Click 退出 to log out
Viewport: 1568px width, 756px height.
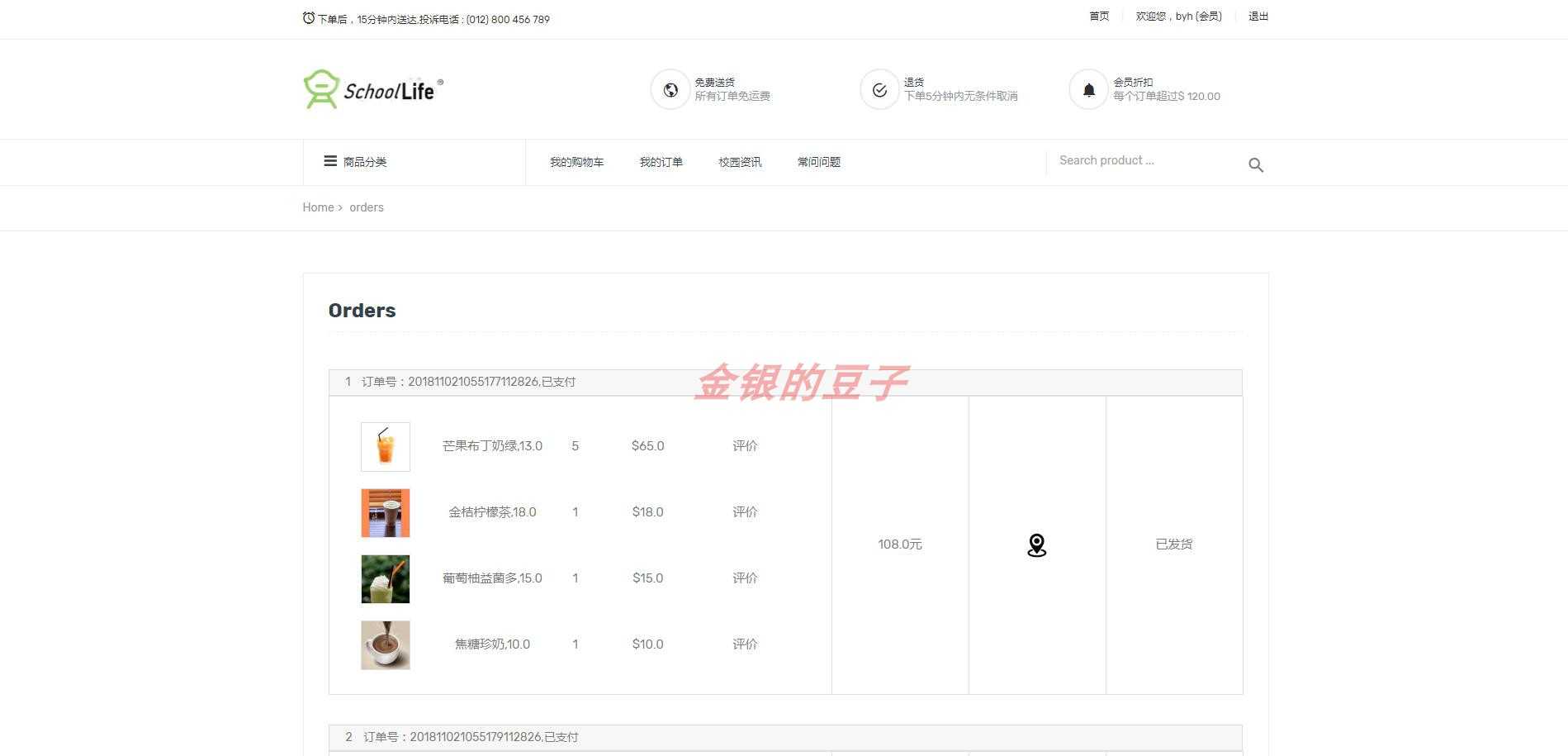tap(1258, 17)
